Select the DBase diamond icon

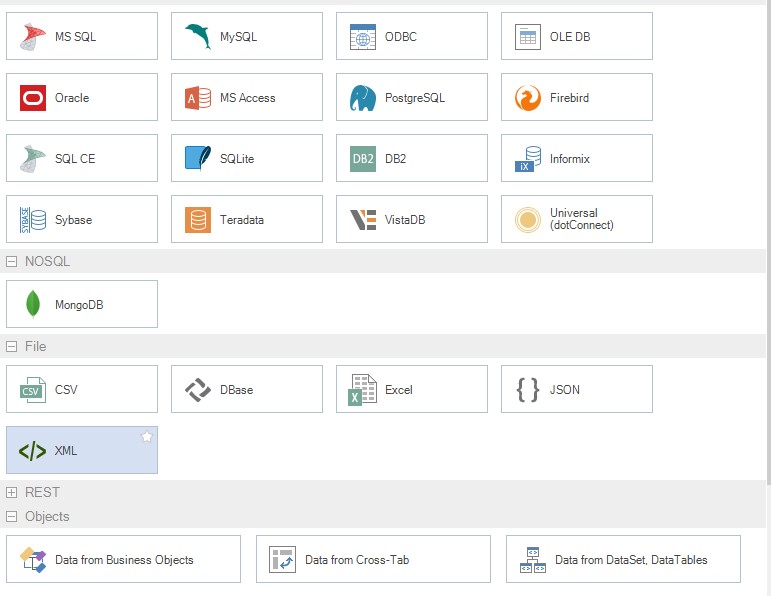point(198,390)
